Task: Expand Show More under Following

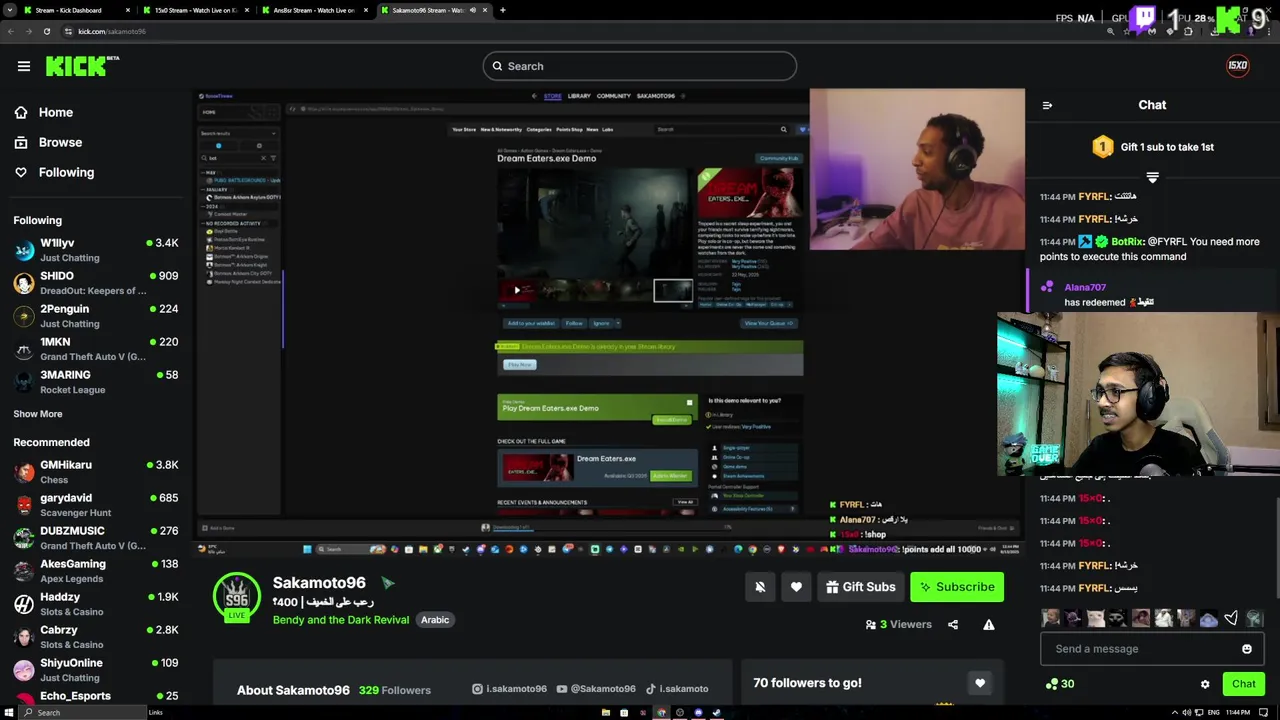Action: pos(38,414)
